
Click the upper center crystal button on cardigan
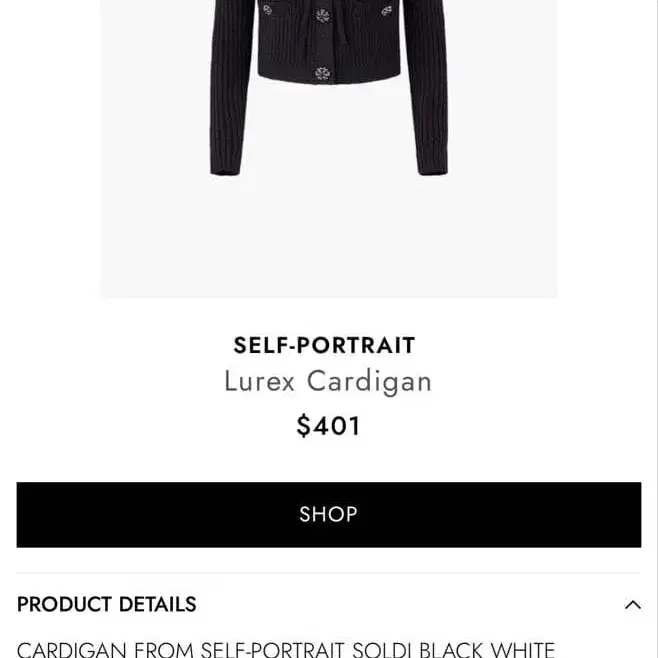(x=322, y=15)
